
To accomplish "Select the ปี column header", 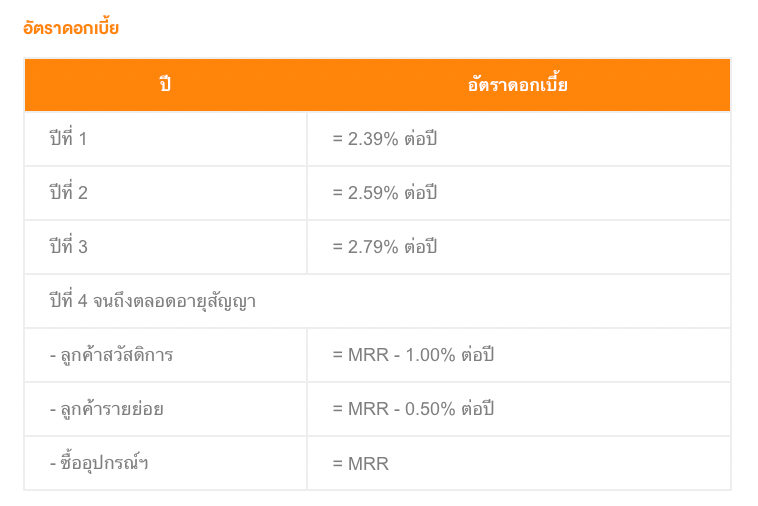I will pyautogui.click(x=165, y=85).
